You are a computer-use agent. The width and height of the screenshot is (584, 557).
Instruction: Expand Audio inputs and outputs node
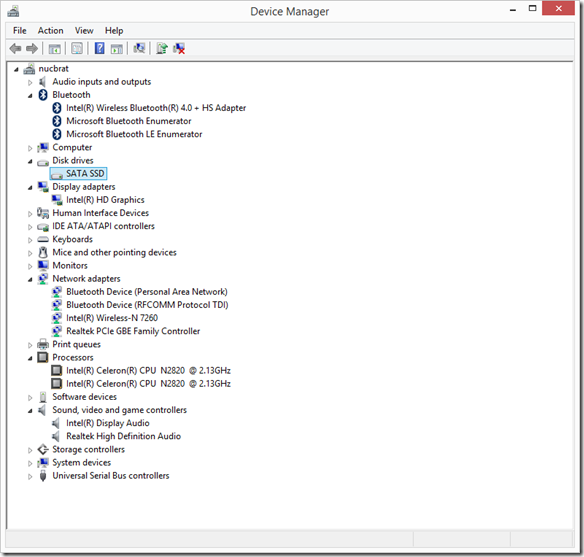30,82
